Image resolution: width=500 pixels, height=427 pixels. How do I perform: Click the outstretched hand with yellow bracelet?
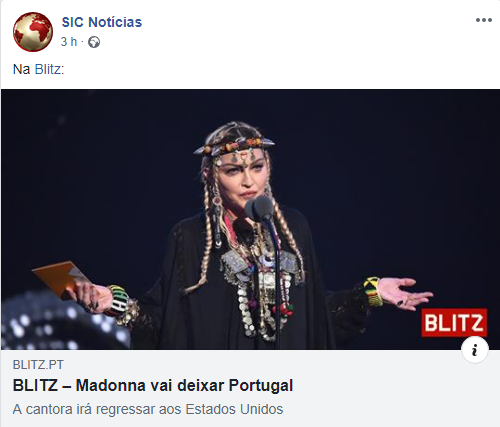click(398, 293)
